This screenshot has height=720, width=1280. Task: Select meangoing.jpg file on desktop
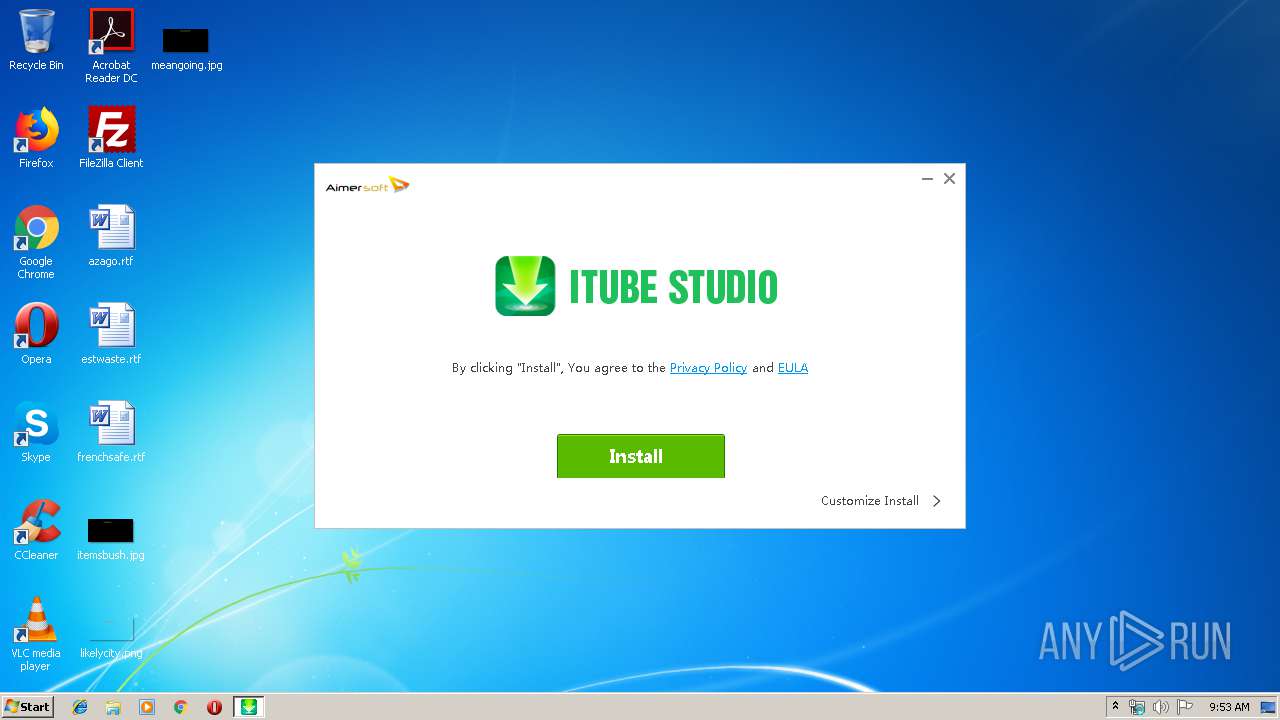click(x=186, y=48)
